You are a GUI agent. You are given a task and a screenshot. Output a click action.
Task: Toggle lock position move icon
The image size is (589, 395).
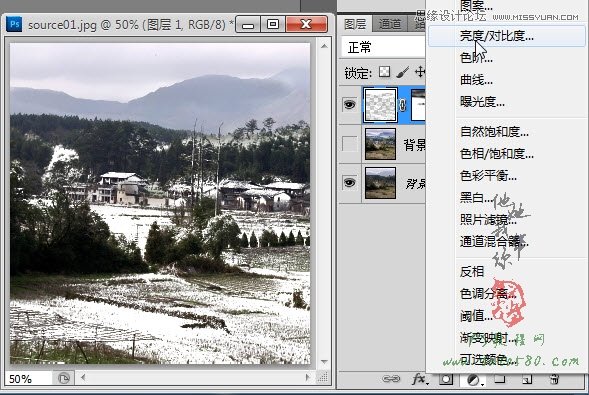tap(420, 72)
